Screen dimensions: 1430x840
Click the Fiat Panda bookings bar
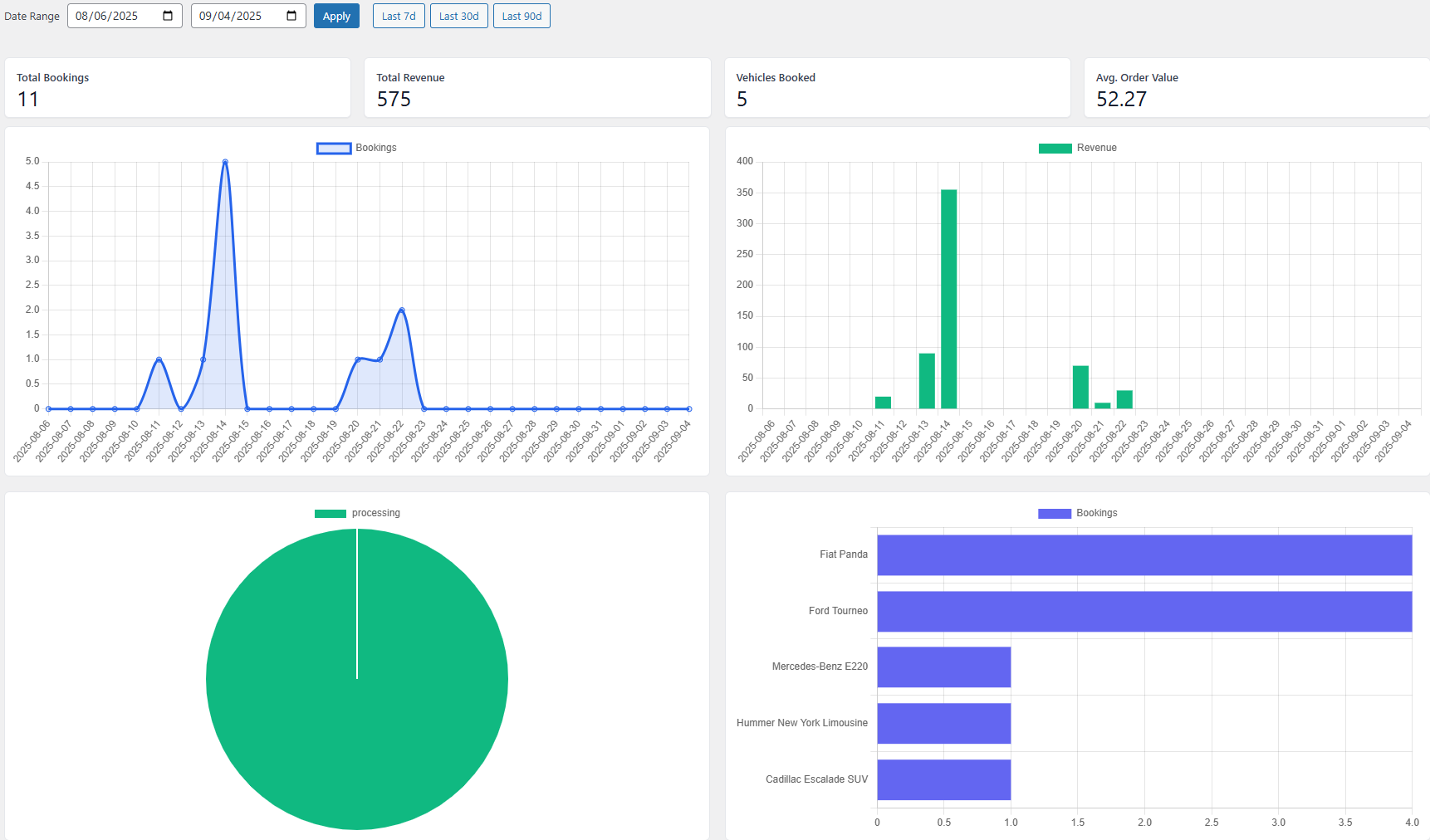click(x=1144, y=555)
